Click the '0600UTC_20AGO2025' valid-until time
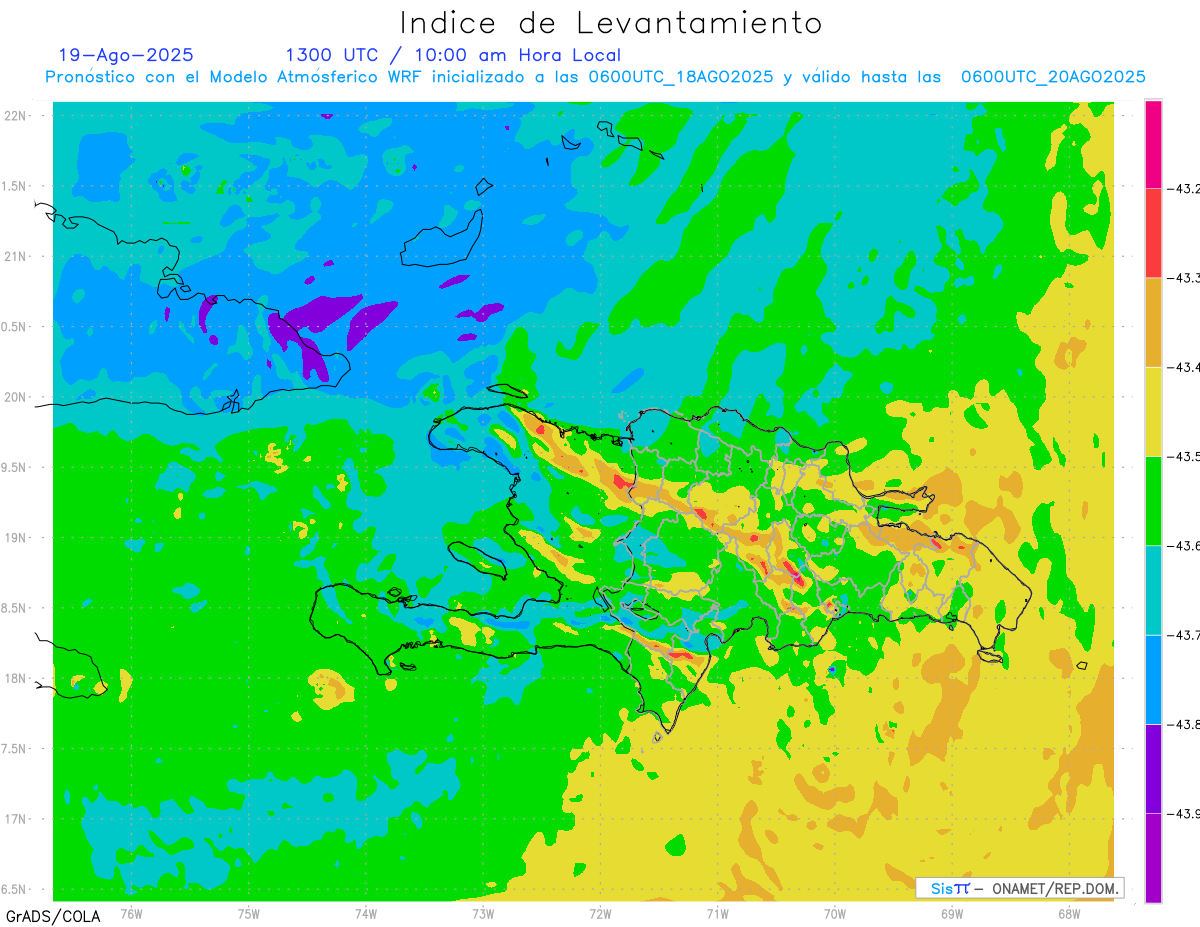Viewport: 1200px width, 927px height. (1053, 77)
